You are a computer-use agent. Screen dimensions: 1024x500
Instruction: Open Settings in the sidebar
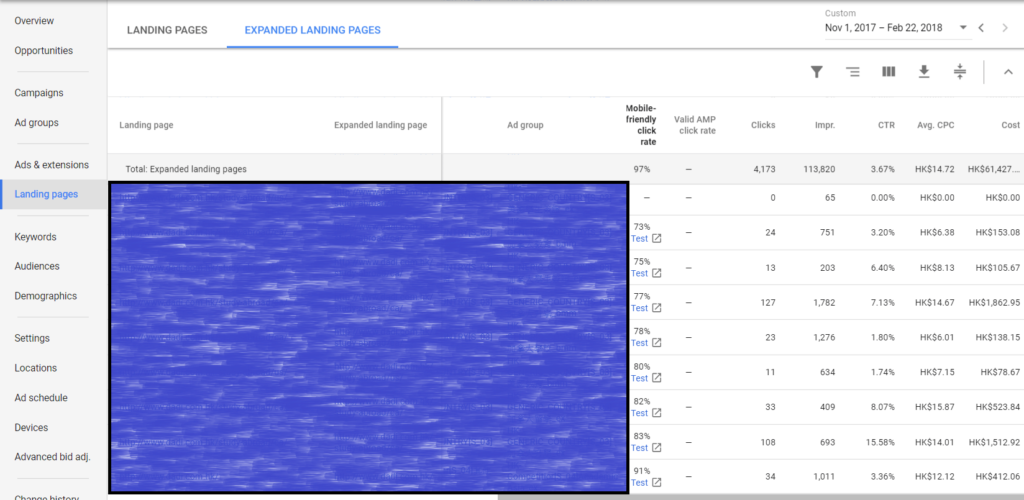tap(32, 338)
